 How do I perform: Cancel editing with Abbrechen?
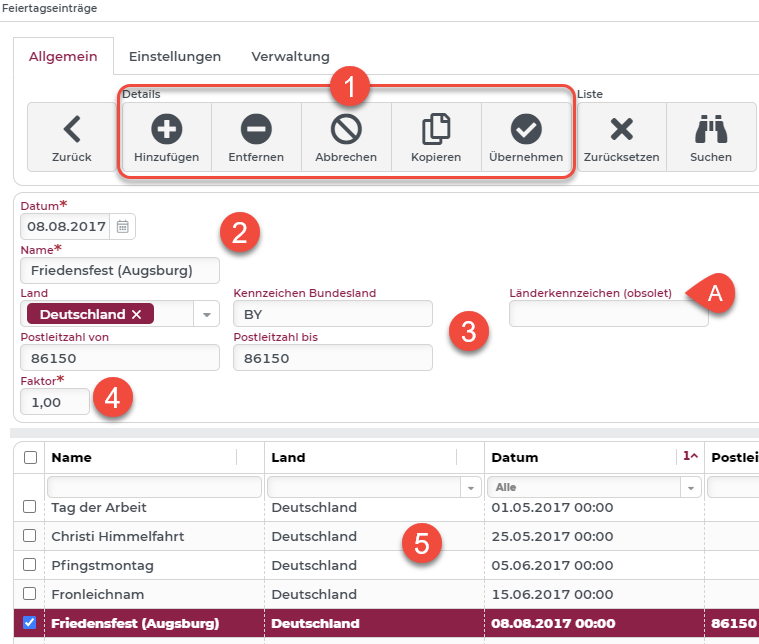(346, 137)
